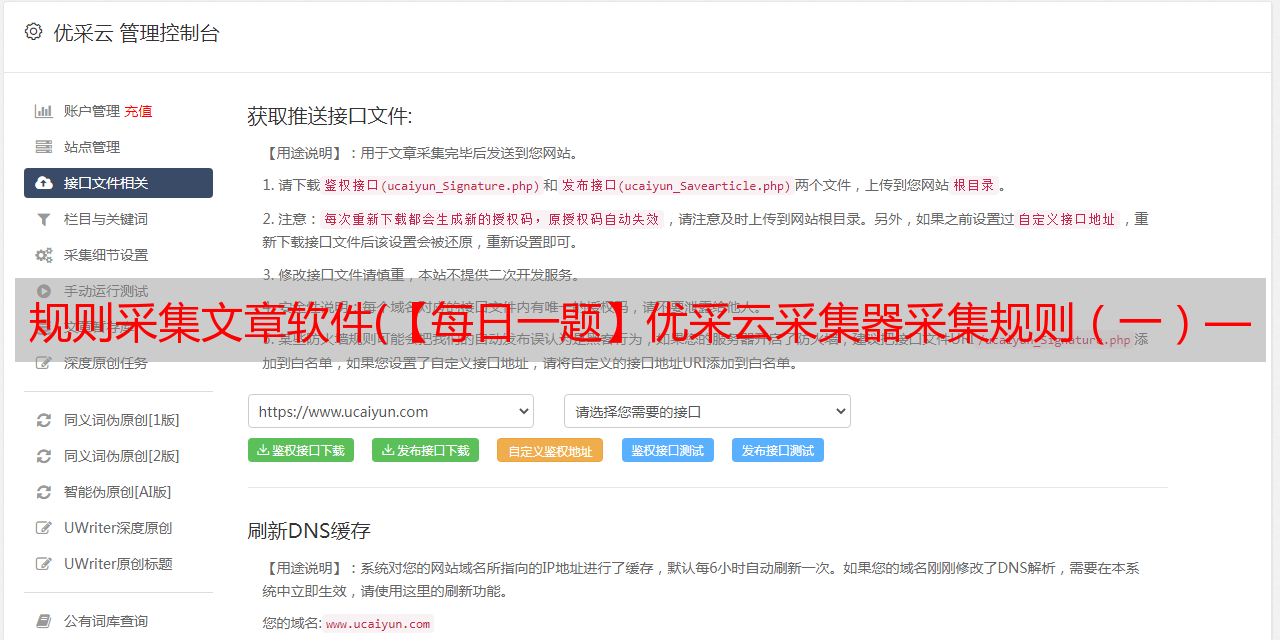Open the 账户管理 menu item
Viewport: 1280px width, 640px height.
[x=92, y=111]
